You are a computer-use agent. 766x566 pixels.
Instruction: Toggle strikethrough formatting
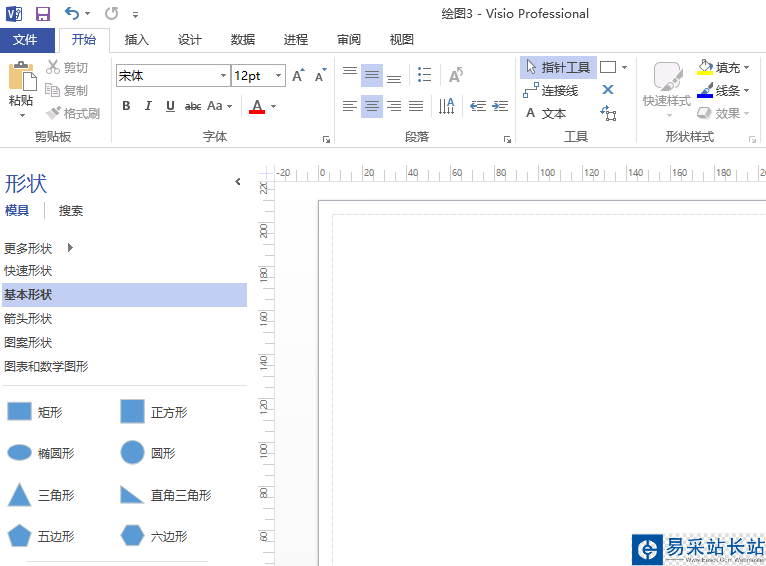click(193, 106)
